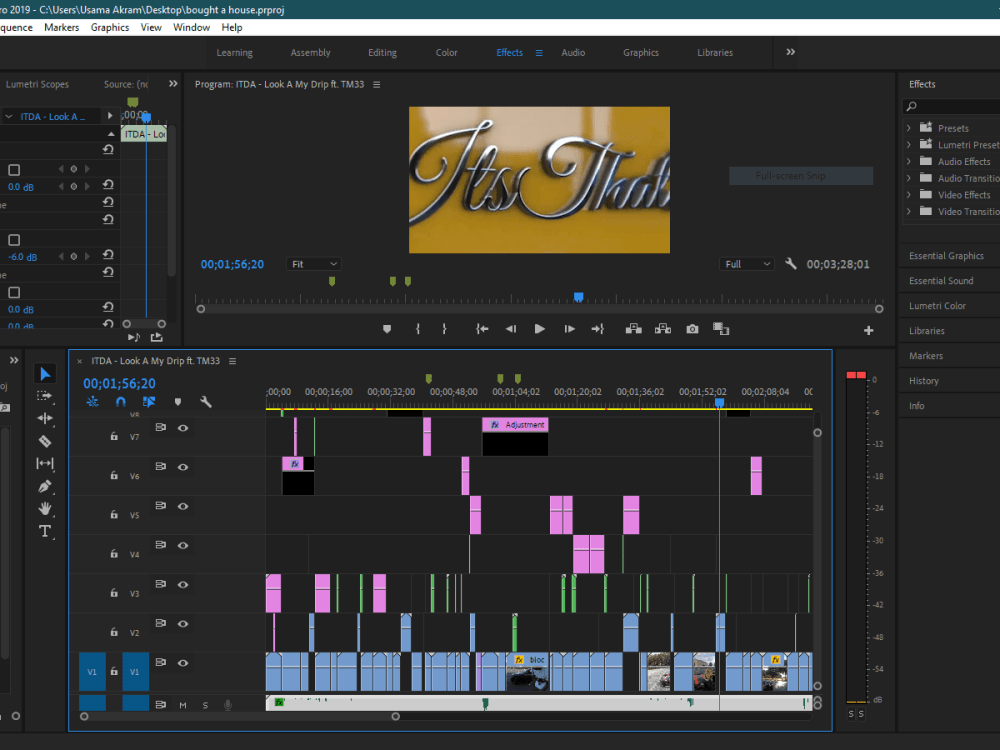Toggle V3 track output eye
The image size is (1000, 750).
click(x=183, y=584)
